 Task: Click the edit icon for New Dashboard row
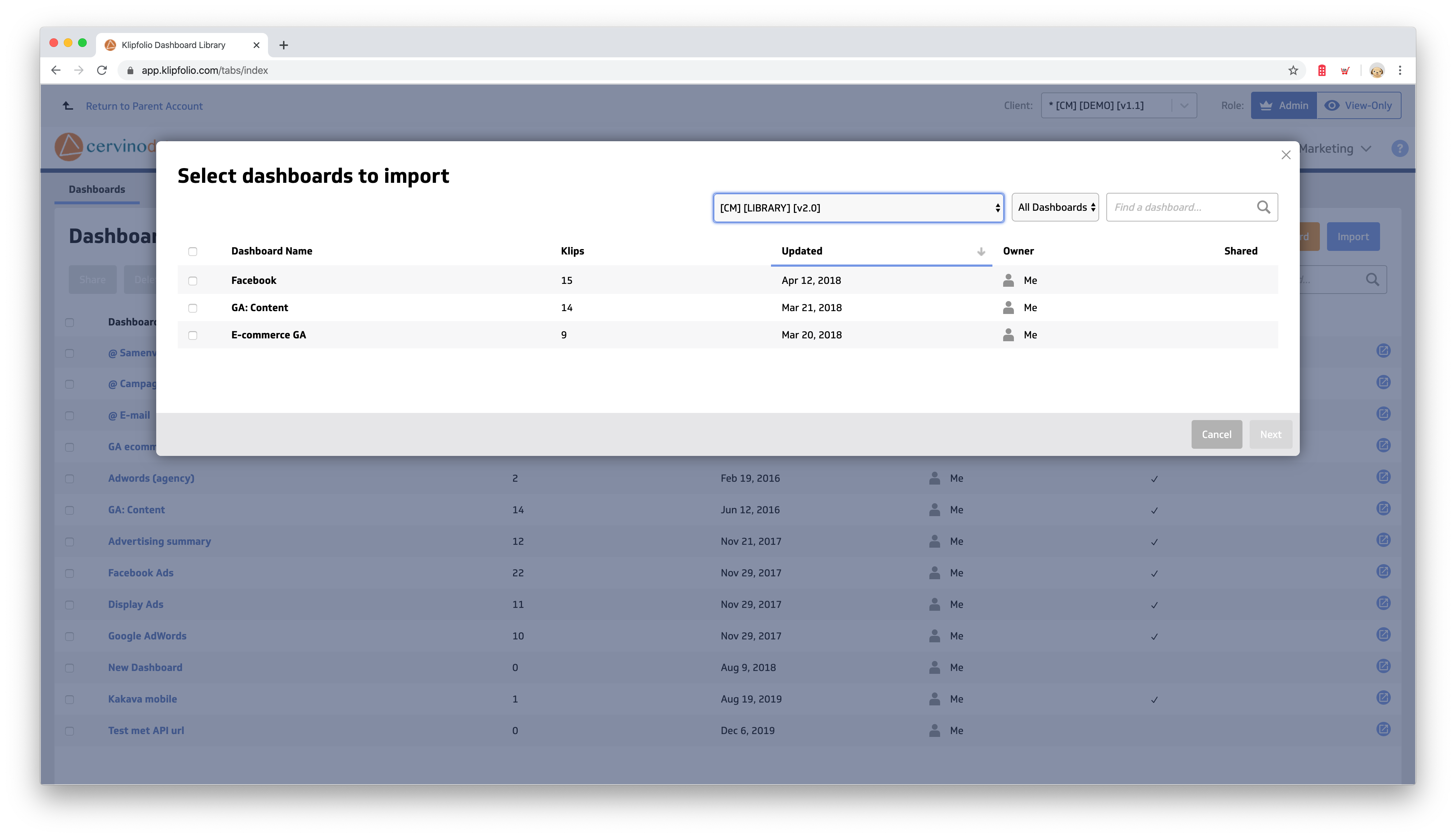(1383, 666)
